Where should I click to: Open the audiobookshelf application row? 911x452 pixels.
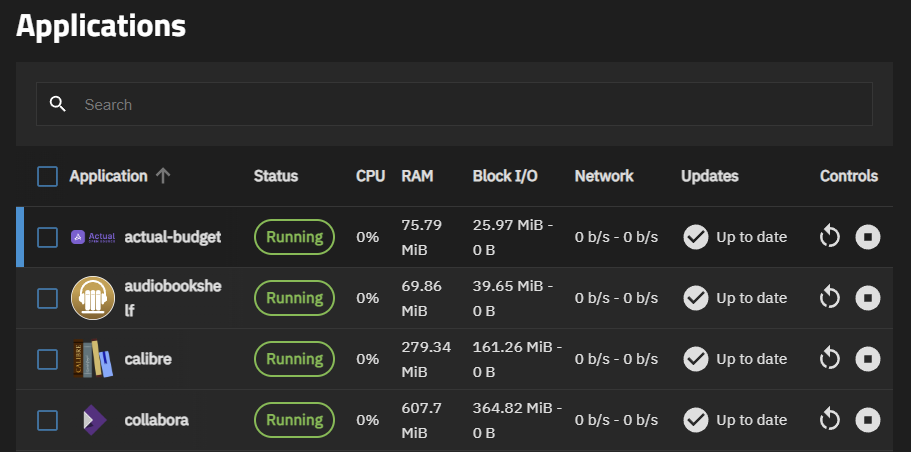point(455,298)
